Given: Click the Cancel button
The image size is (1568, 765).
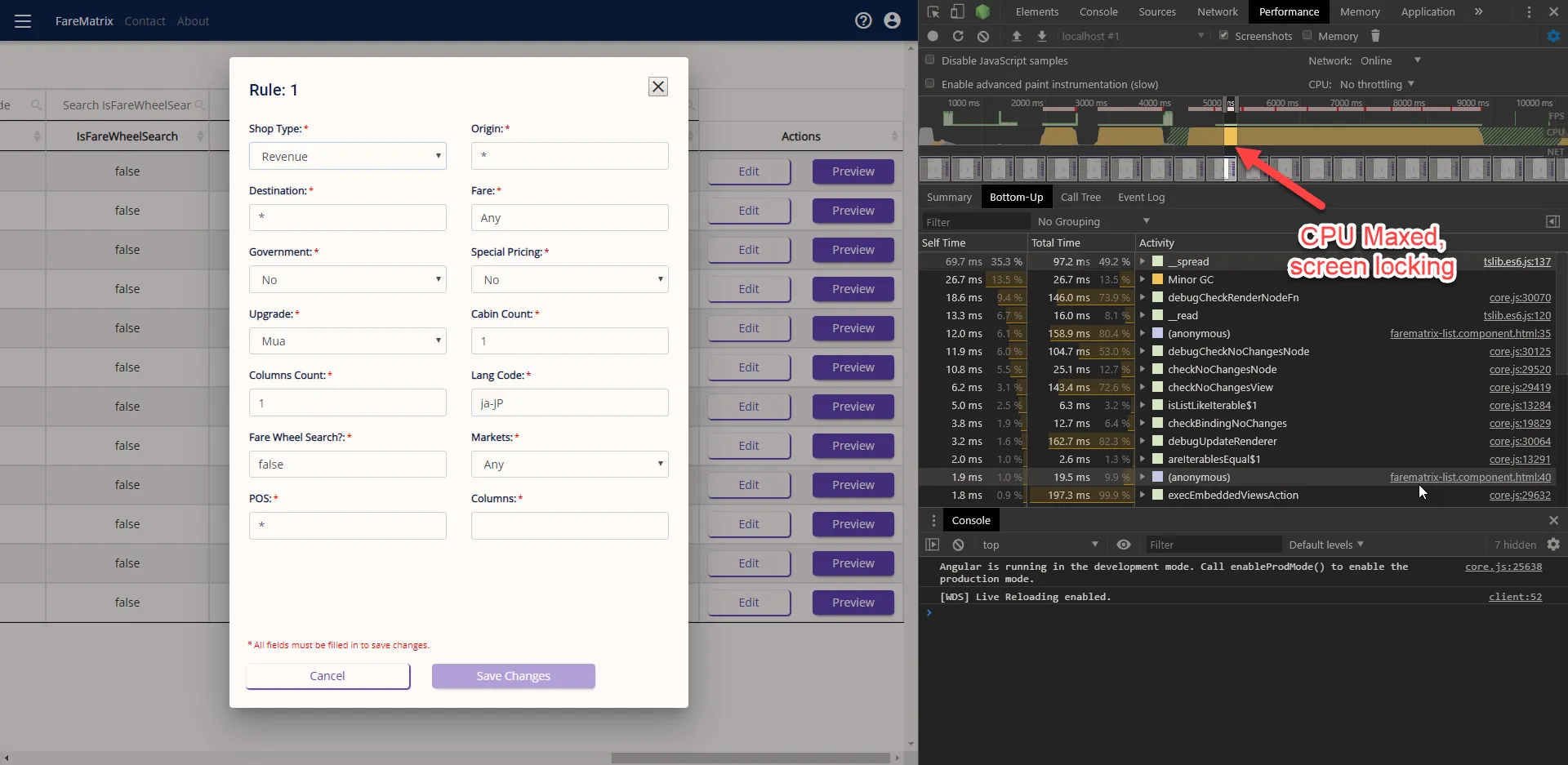Looking at the screenshot, I should [x=327, y=676].
